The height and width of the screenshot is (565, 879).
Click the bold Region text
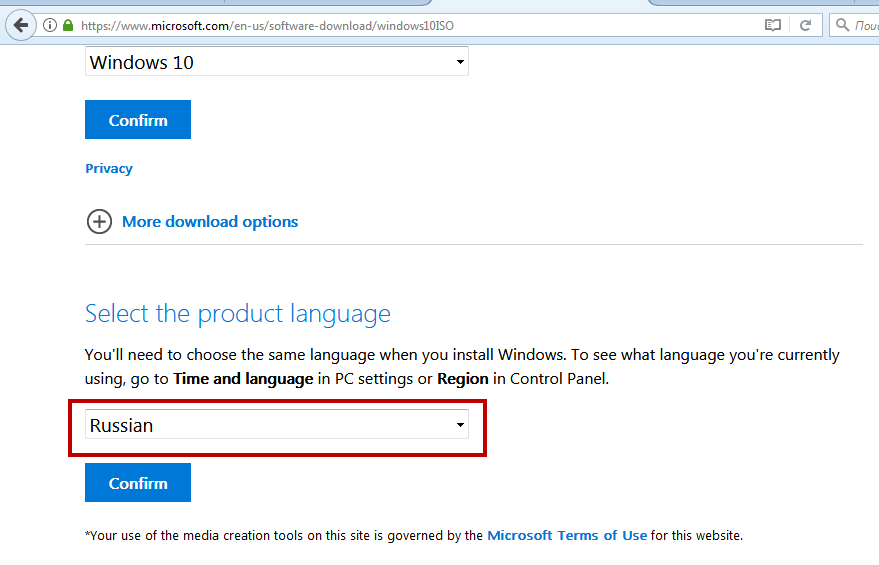click(x=463, y=379)
